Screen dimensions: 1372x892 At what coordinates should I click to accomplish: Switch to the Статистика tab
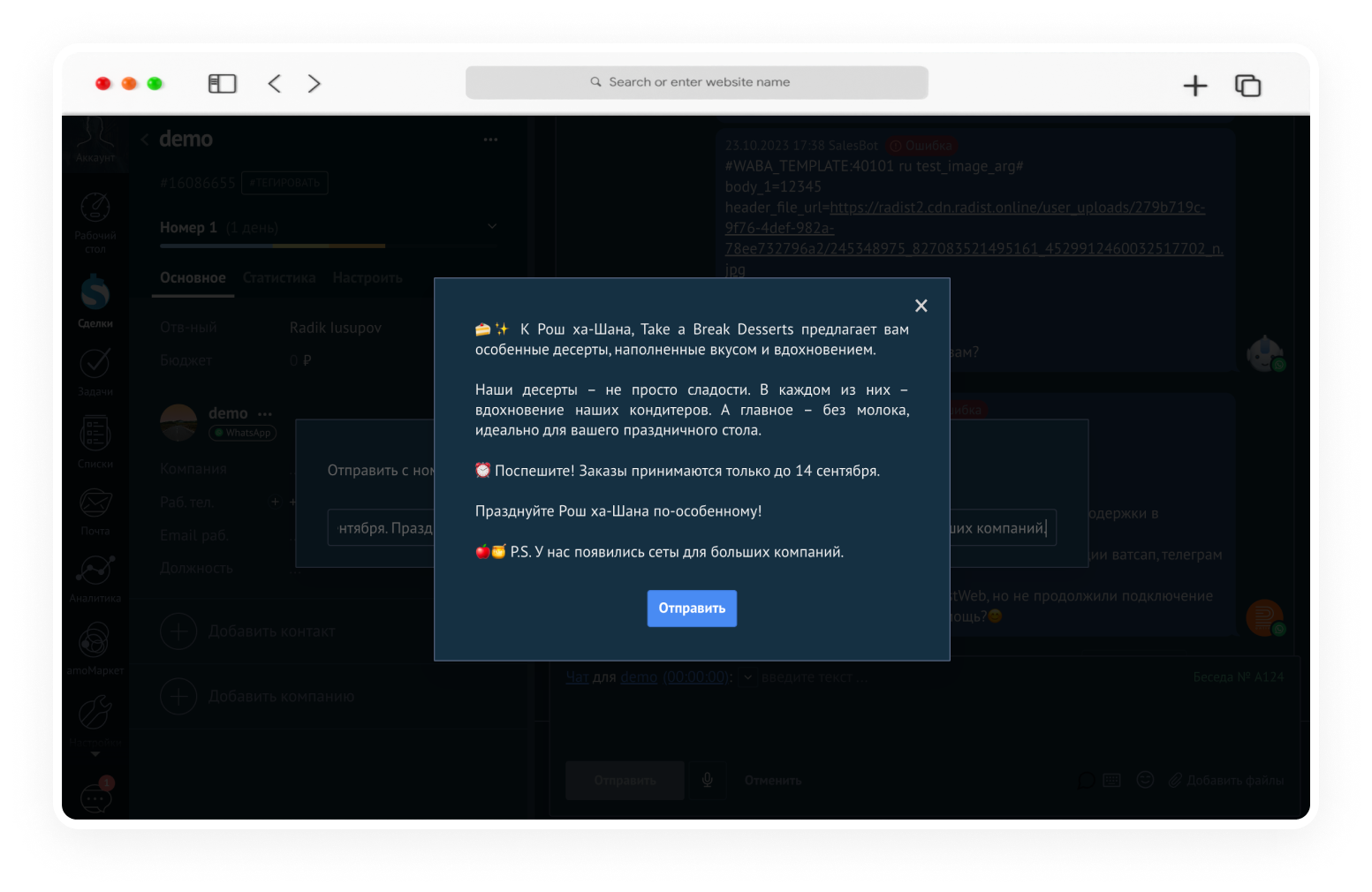click(x=279, y=277)
